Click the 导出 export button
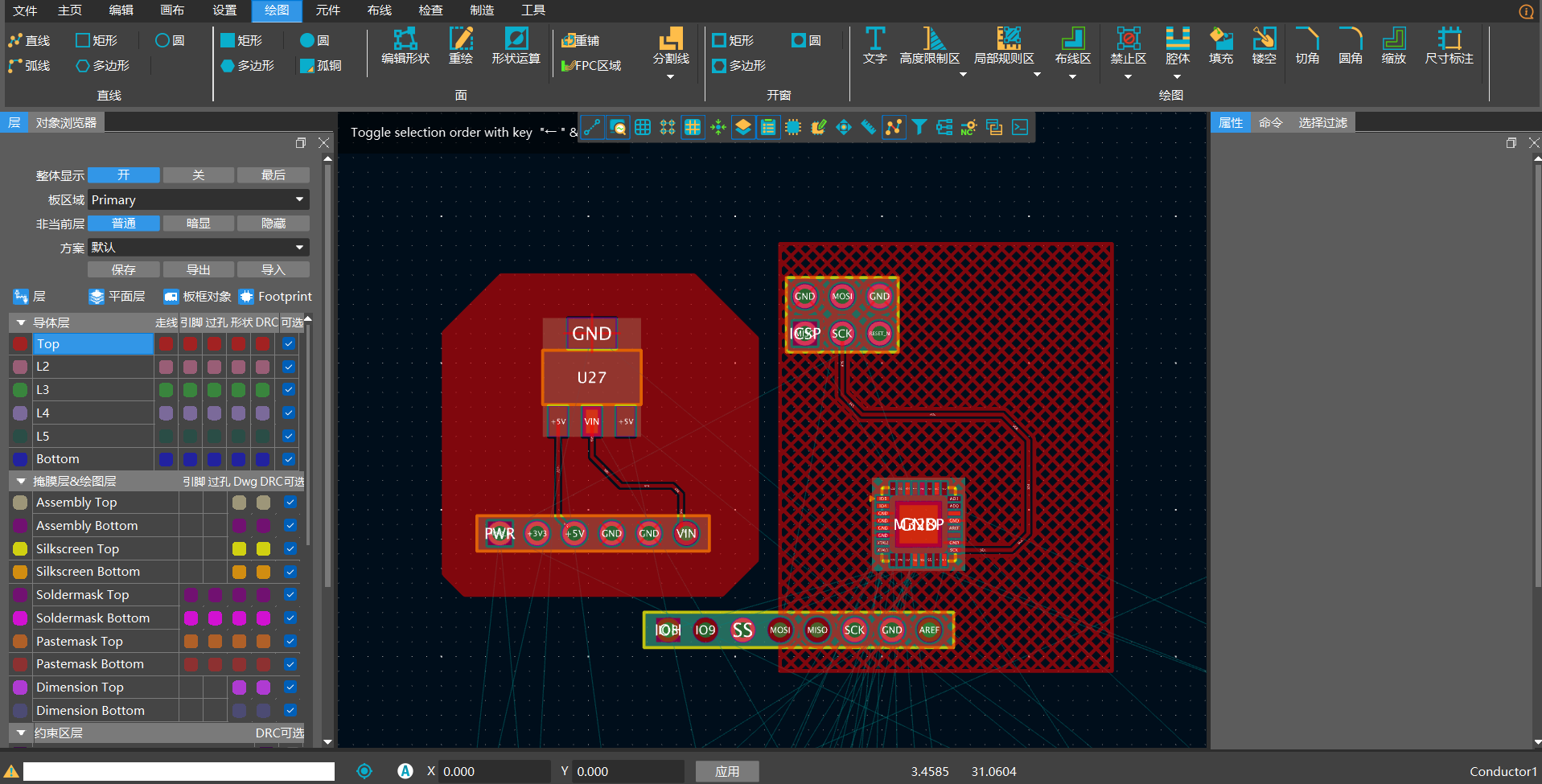1542x784 pixels. pyautogui.click(x=198, y=269)
